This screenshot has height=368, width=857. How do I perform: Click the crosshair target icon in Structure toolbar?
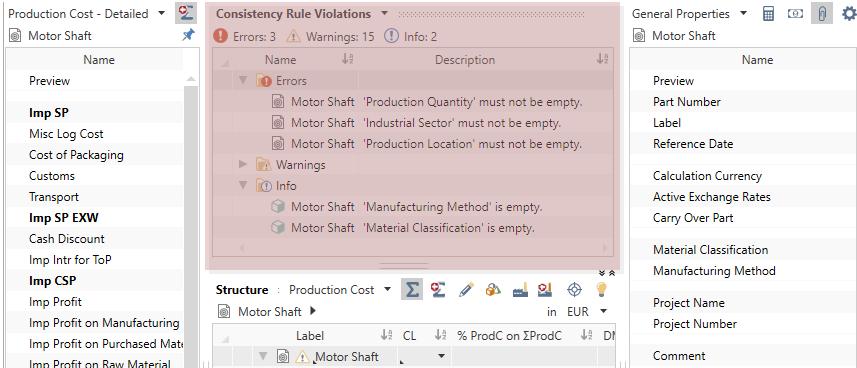(574, 289)
